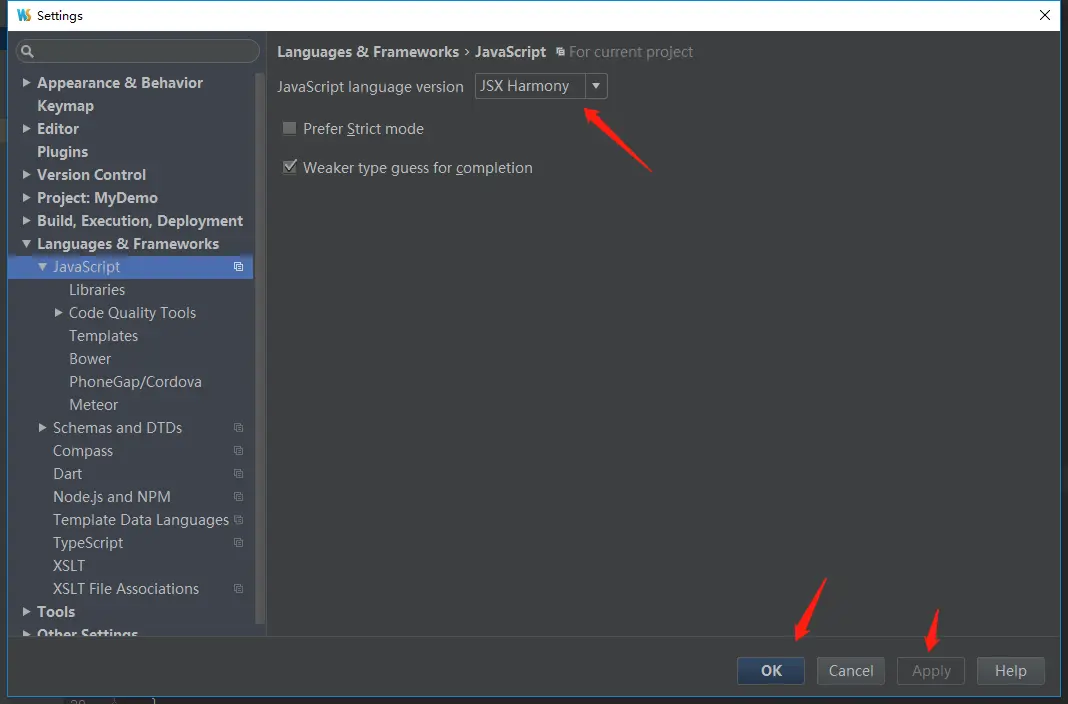Viewport: 1068px width, 704px height.
Task: Select Meteor settings
Action: 93,405
